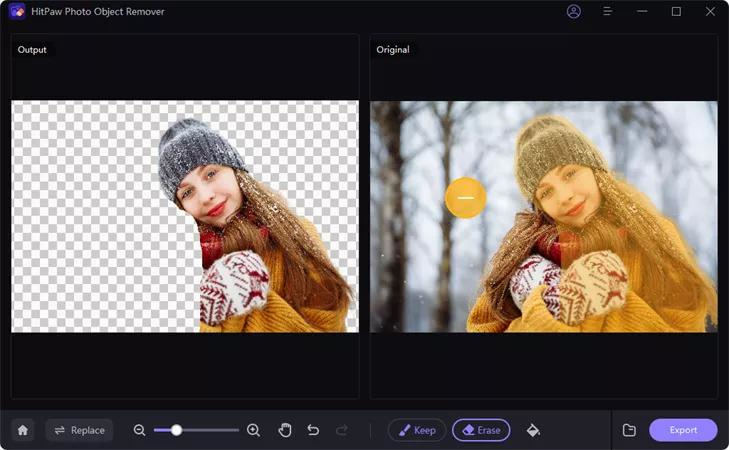Click the yellow minus brush cursor
This screenshot has width=729, height=450.
click(x=466, y=198)
